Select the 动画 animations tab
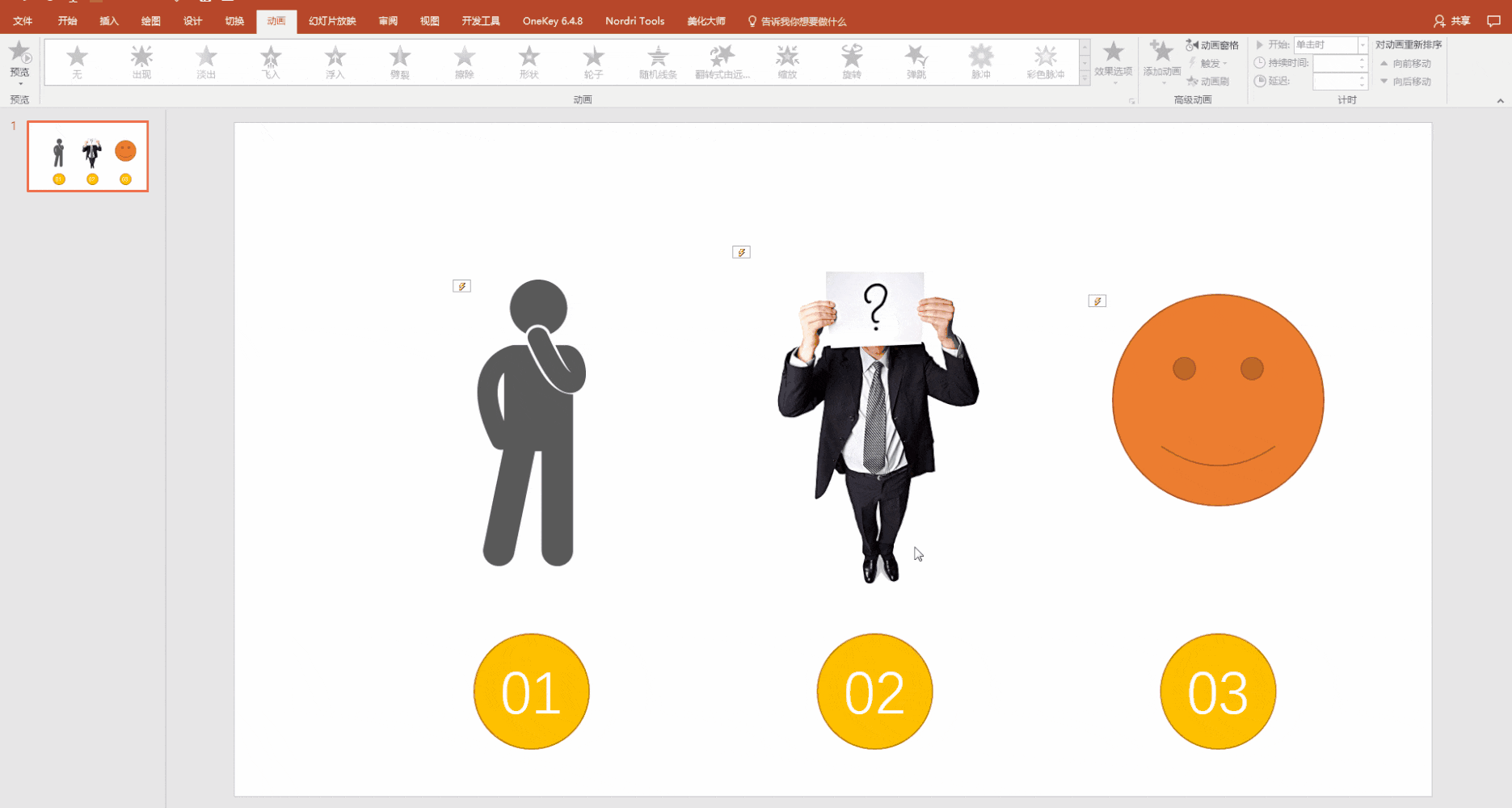Screen dimensions: 1512x808 tap(276, 21)
